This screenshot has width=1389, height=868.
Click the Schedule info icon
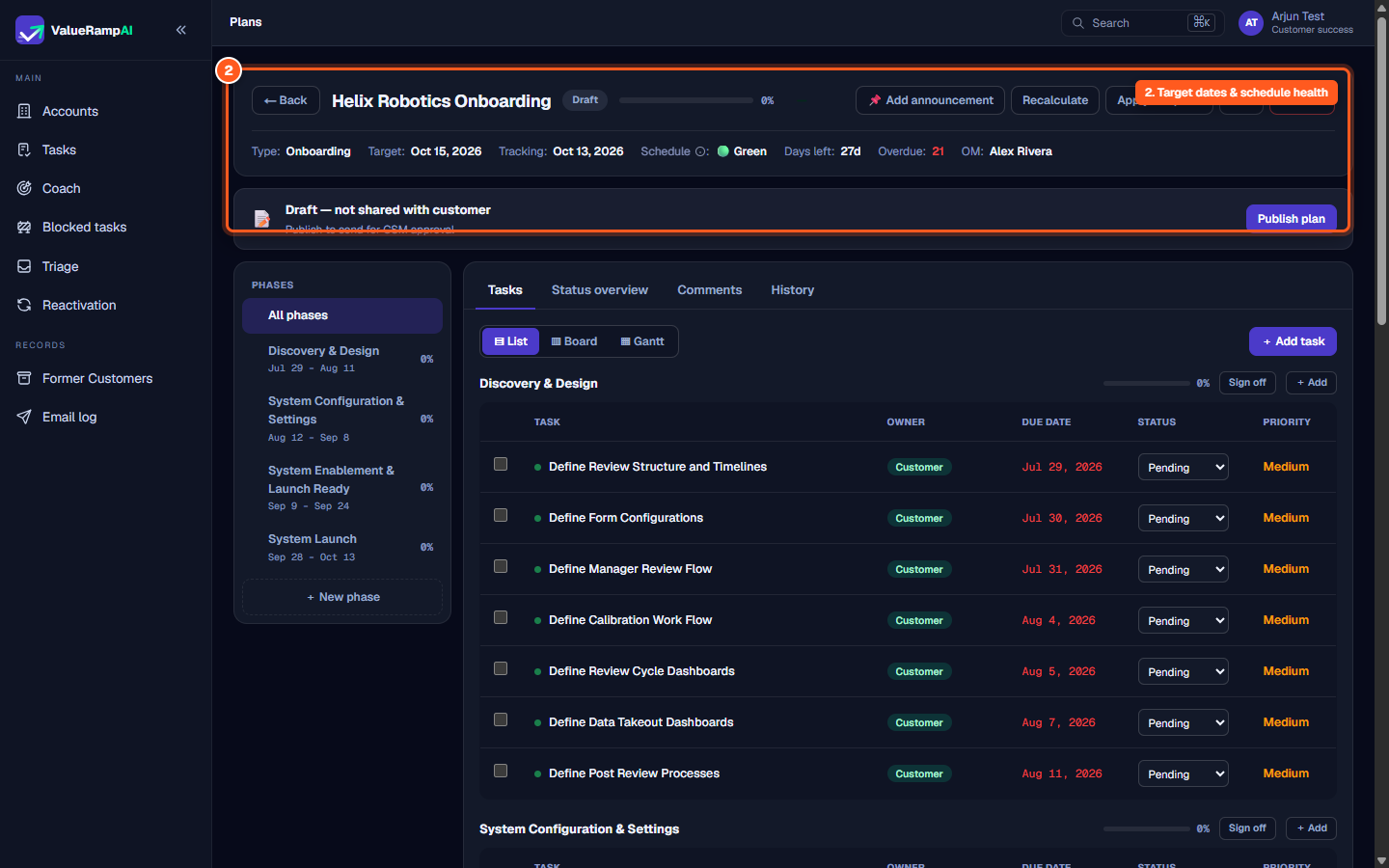click(x=701, y=151)
